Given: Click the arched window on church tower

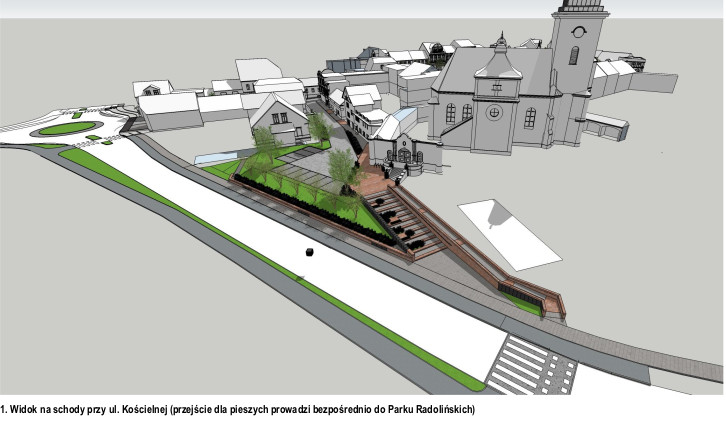Looking at the screenshot, I should [574, 56].
